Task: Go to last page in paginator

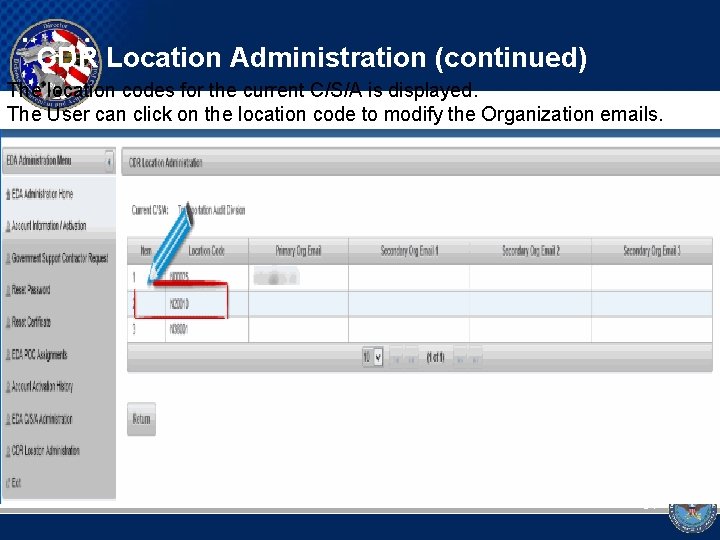Action: (476, 357)
